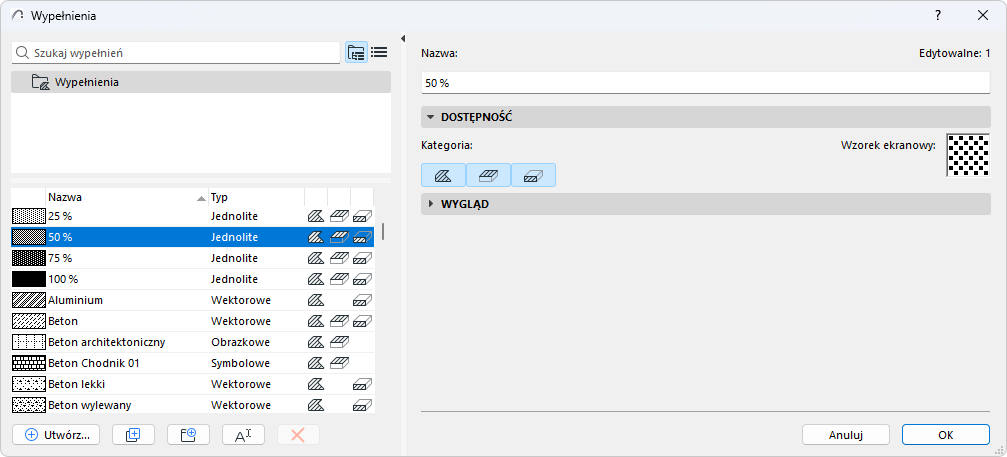Create new folder with the folder-plus button
Screen dimensions: 1007x457
pos(188,435)
